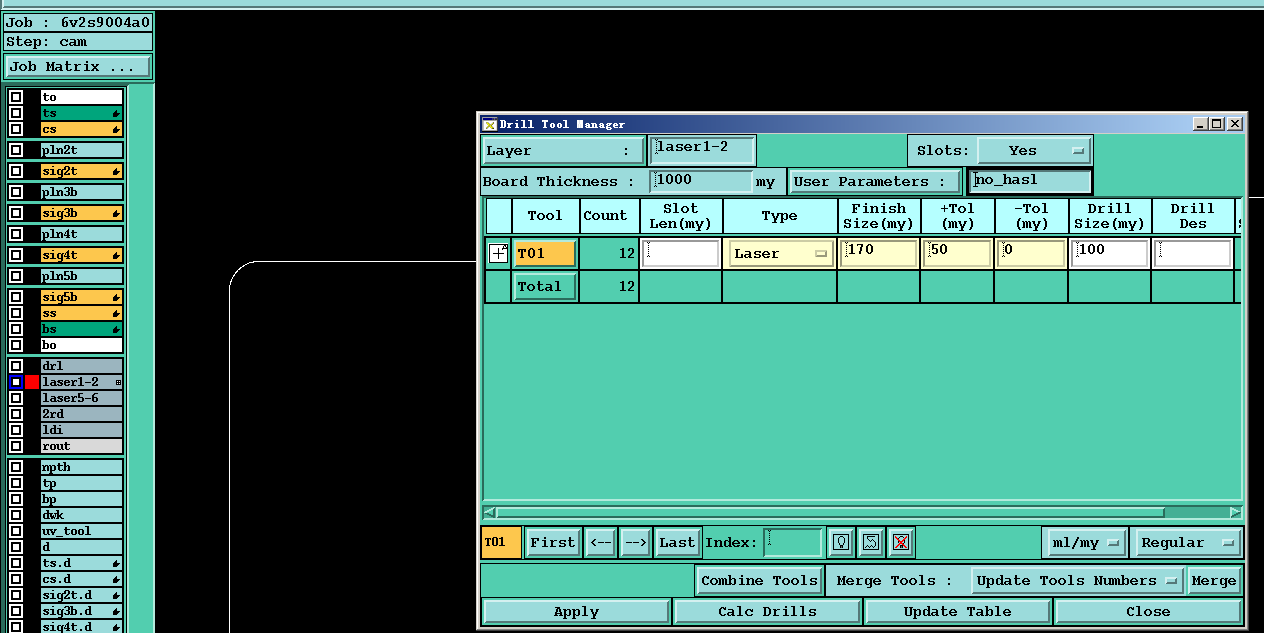Click the edit marker on sig2t.d layer
Viewport: 1264px width, 633px height.
click(116, 596)
